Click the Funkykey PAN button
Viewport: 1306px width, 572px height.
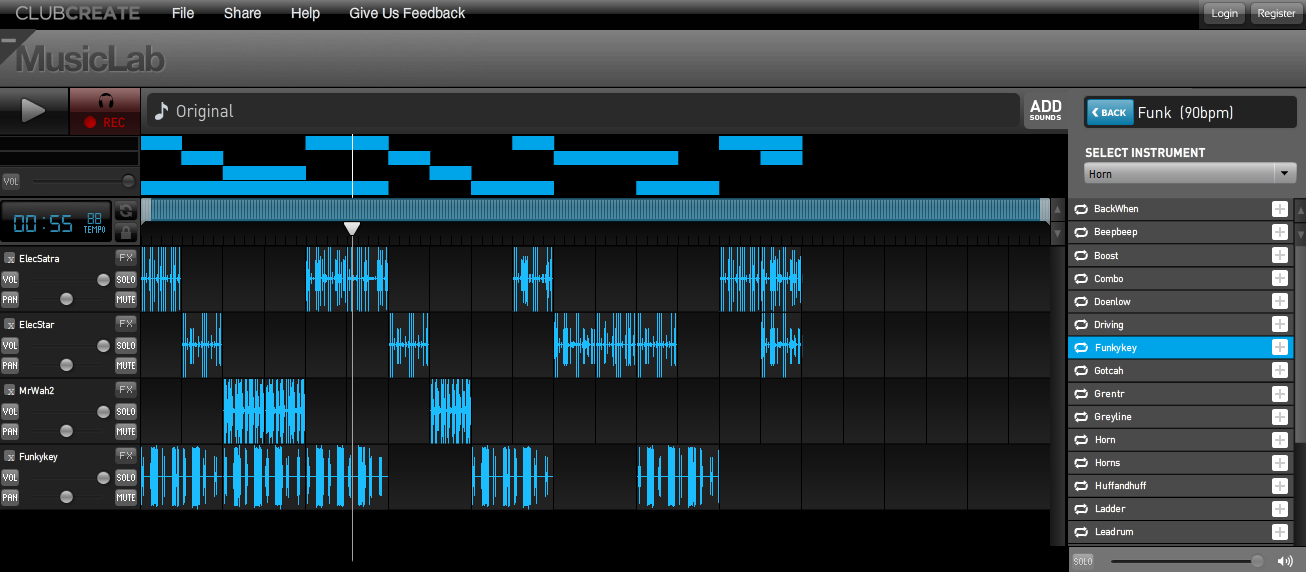click(10, 497)
